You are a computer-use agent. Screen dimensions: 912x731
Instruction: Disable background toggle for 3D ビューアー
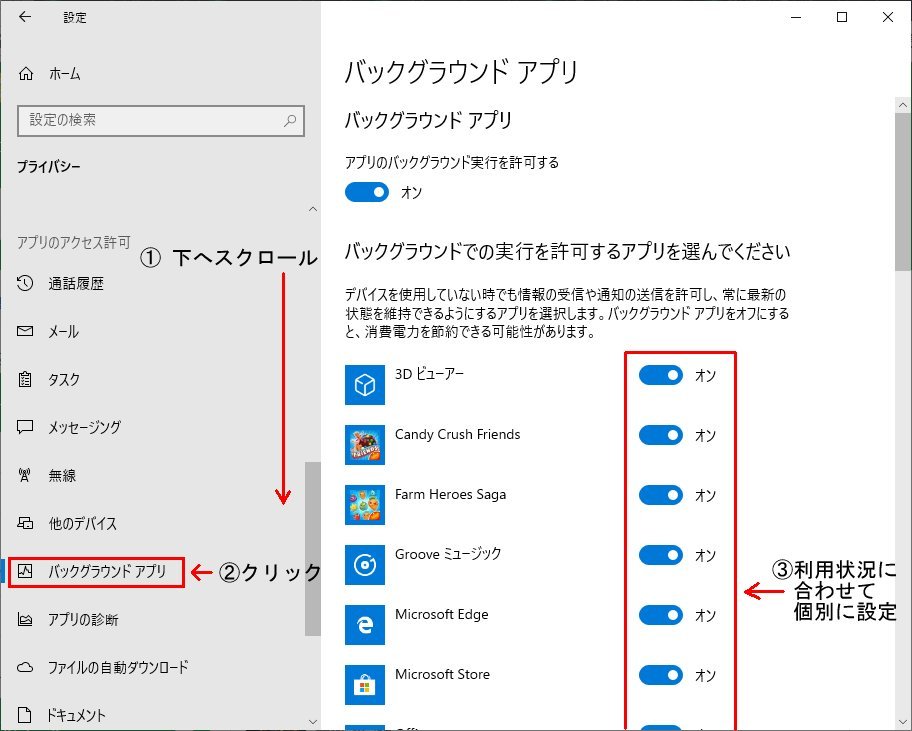[660, 376]
